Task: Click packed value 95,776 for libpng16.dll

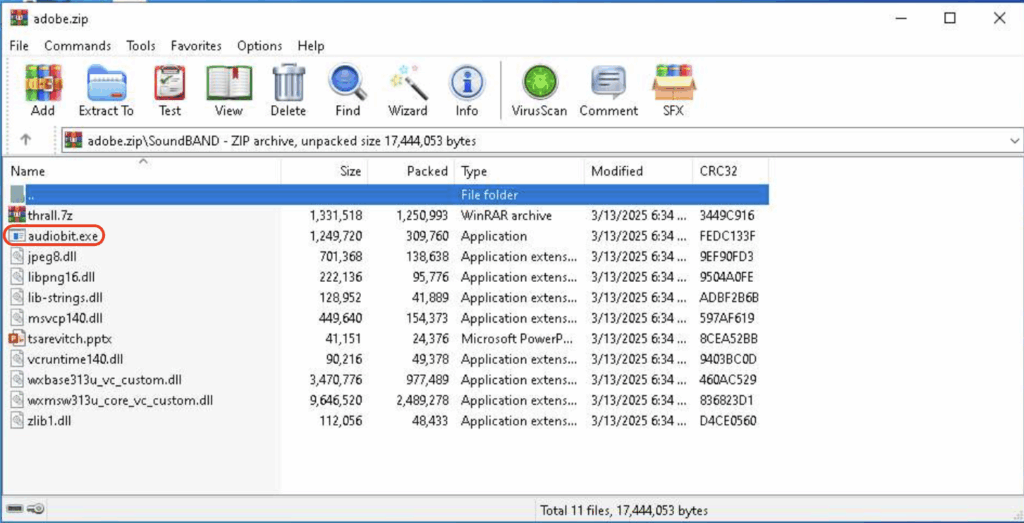Action: tap(431, 277)
